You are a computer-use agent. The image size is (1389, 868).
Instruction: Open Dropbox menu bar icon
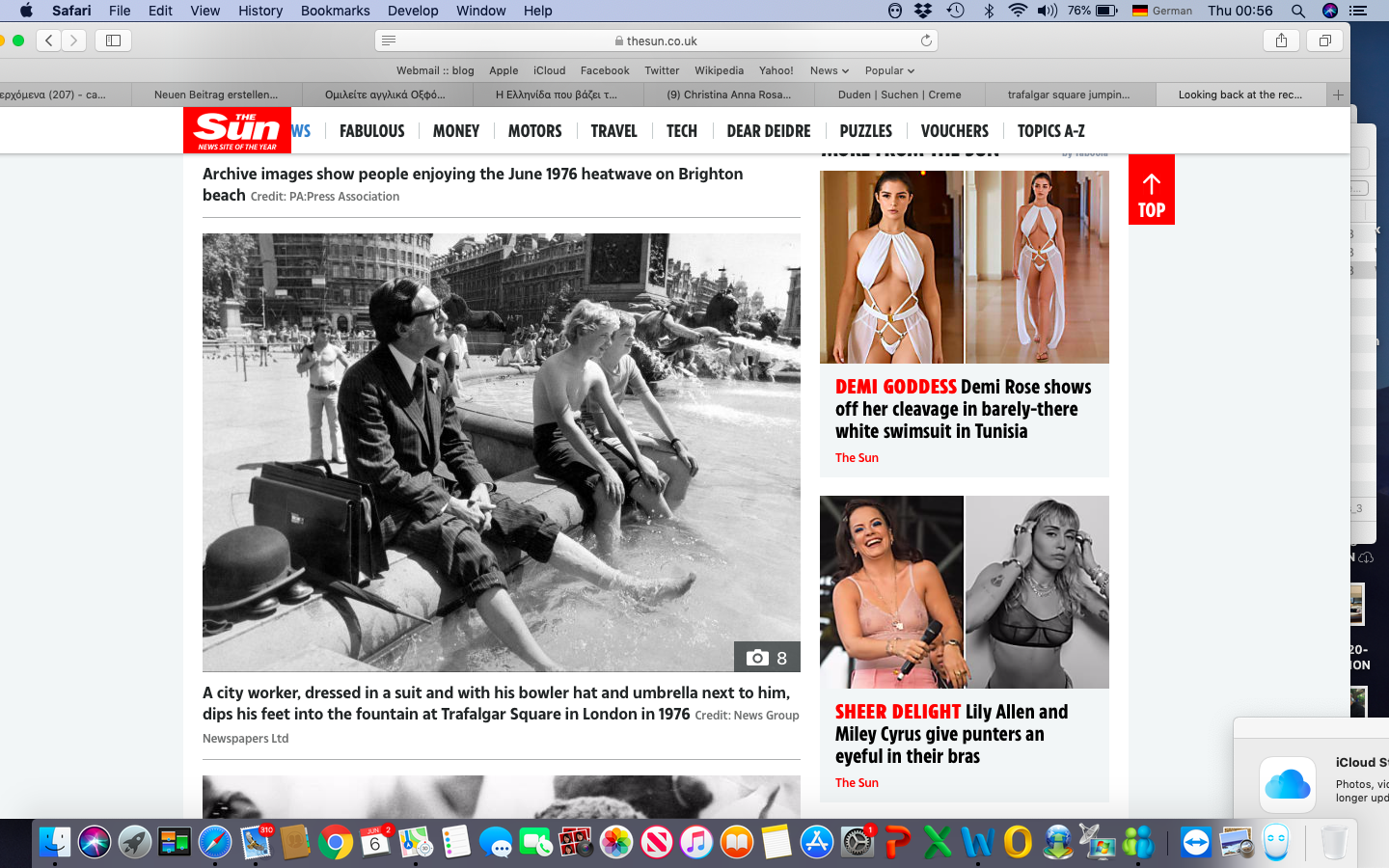click(924, 11)
